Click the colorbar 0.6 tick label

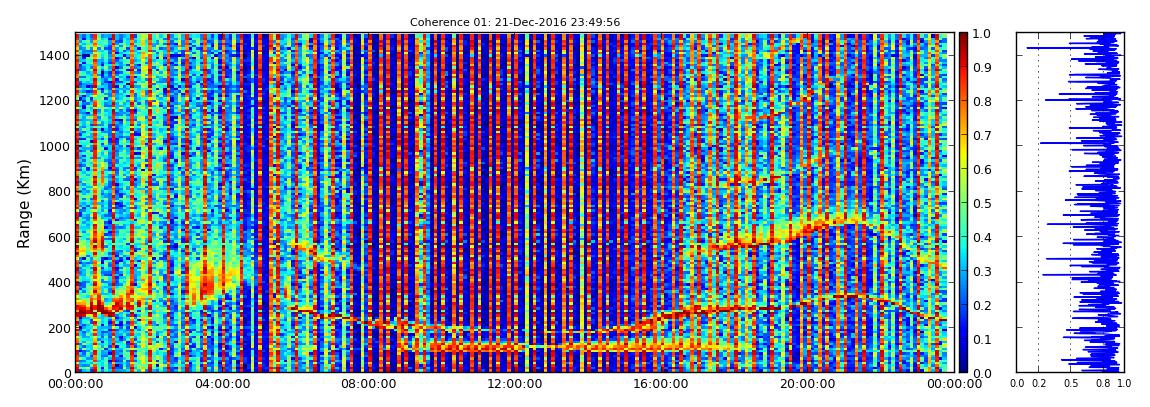point(981,169)
